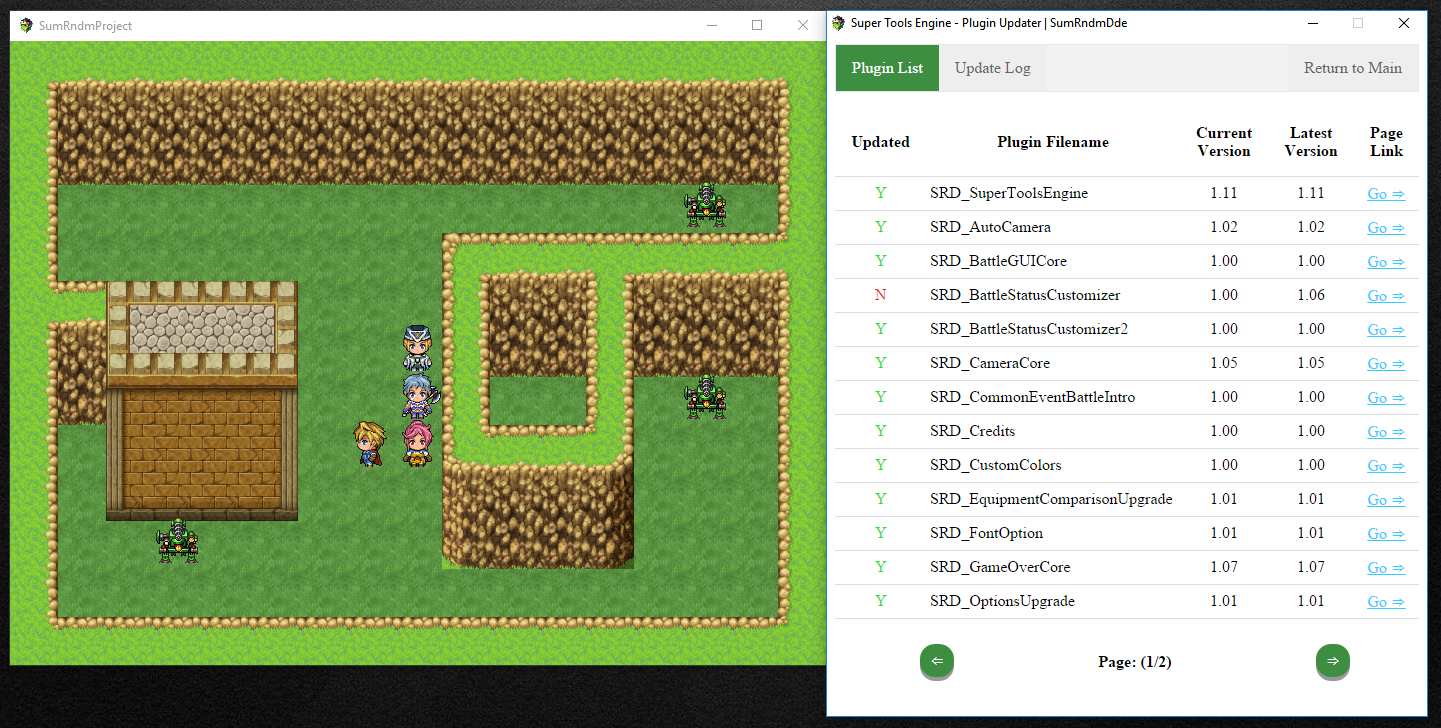The image size is (1441, 728).
Task: Click the brick house in game map
Action: (202, 400)
